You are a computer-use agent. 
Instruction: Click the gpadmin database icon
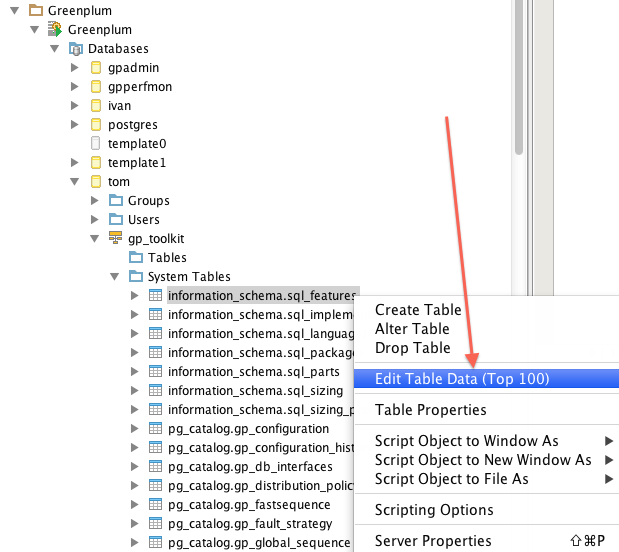(x=96, y=68)
